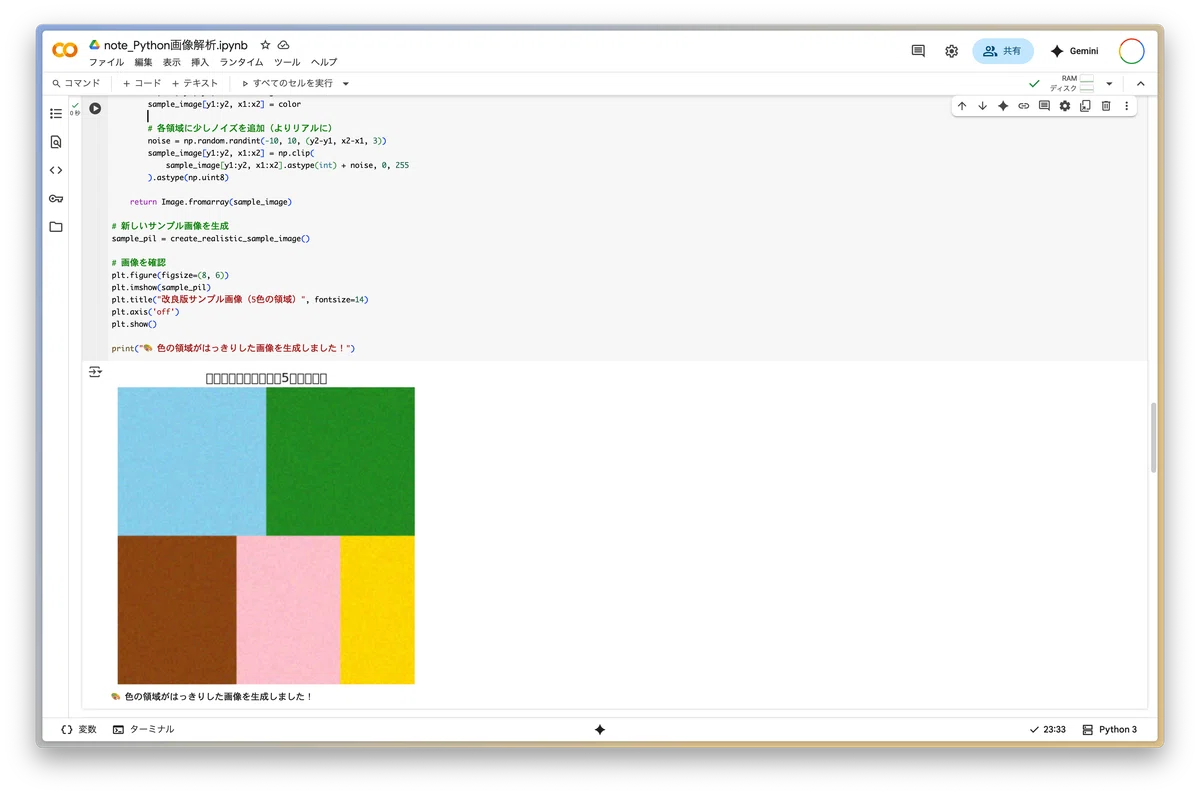Move the cell up with the up arrow
Screen dimensions: 1200x795
tap(962, 106)
